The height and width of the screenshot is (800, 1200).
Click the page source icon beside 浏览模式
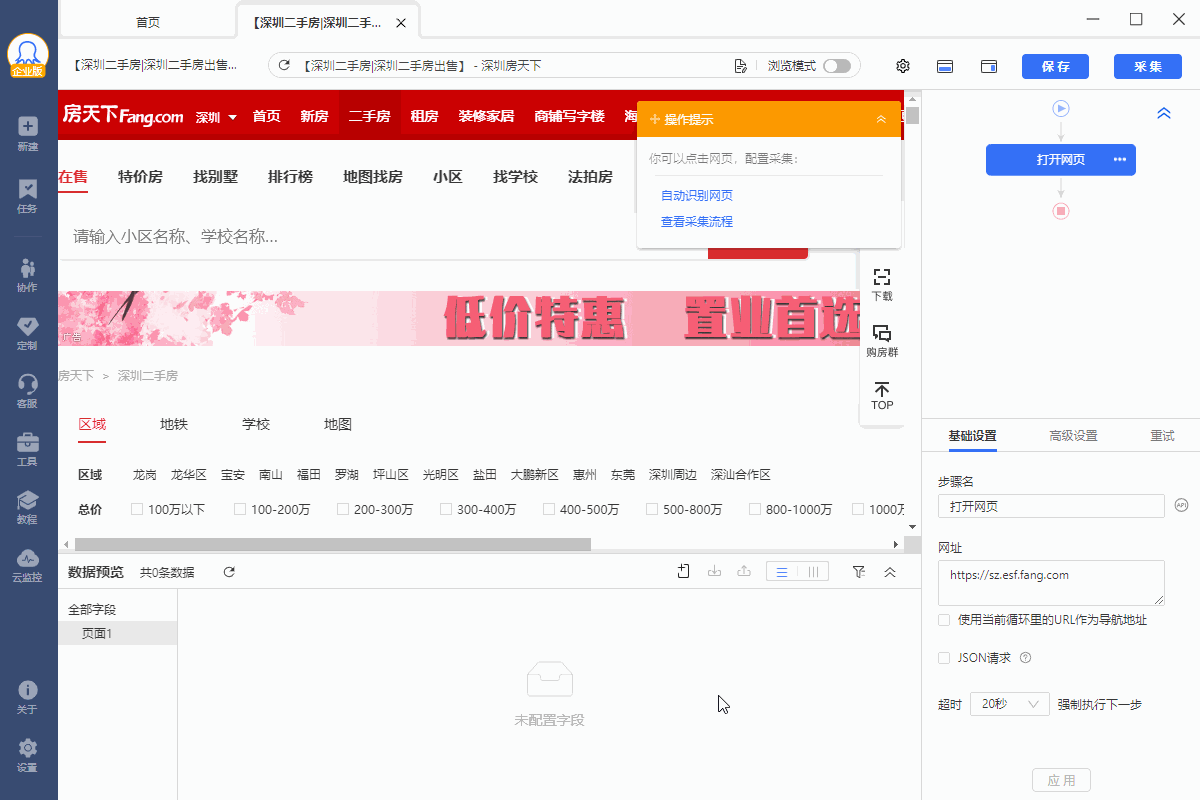pos(740,66)
